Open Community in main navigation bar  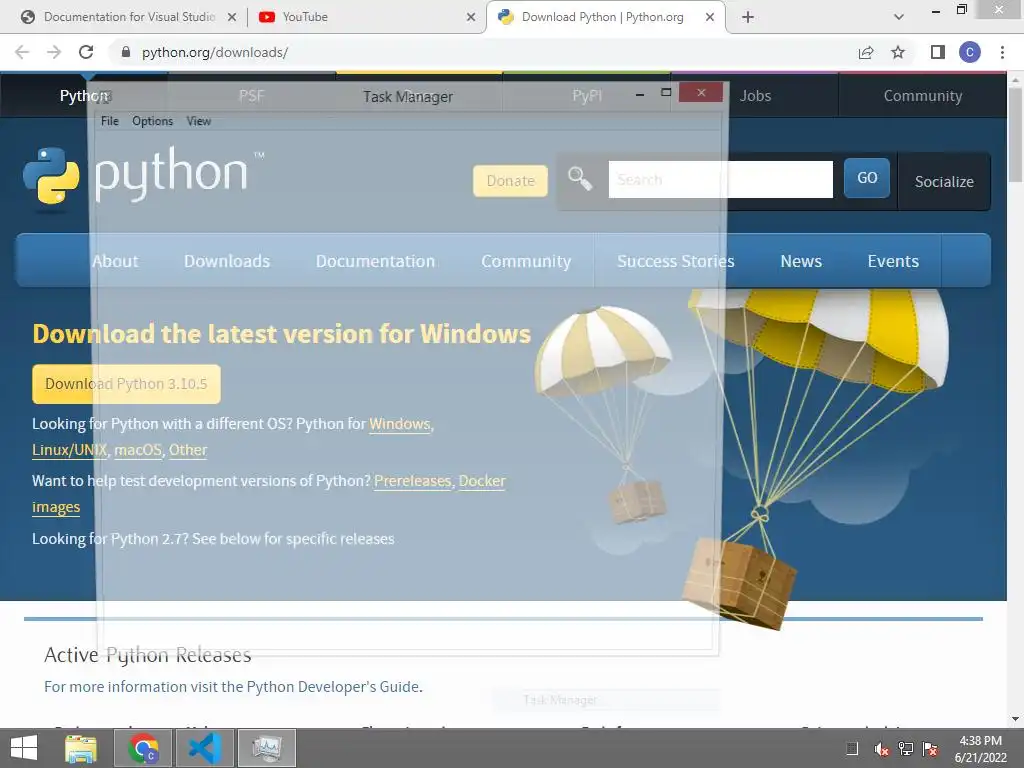click(x=526, y=261)
